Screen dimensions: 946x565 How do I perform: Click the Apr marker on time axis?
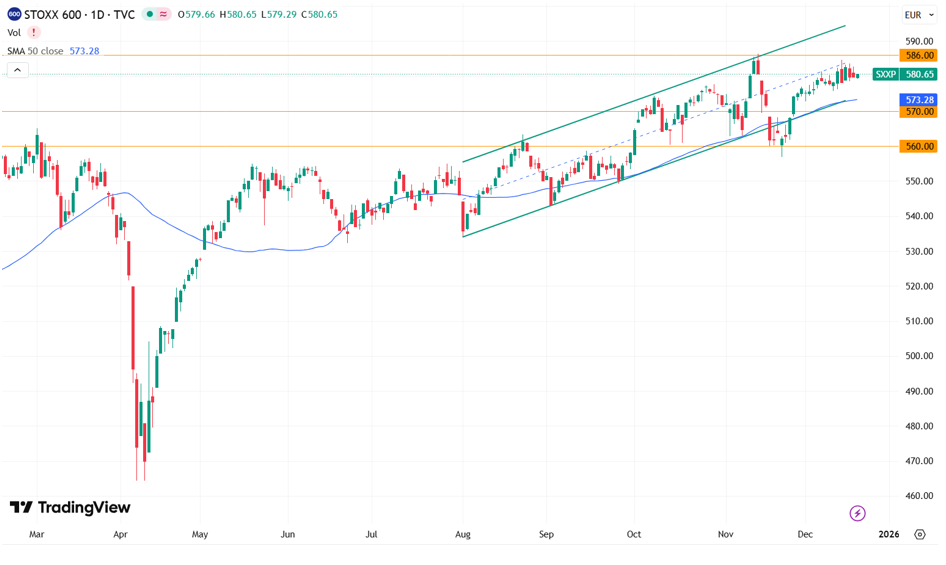tap(120, 534)
